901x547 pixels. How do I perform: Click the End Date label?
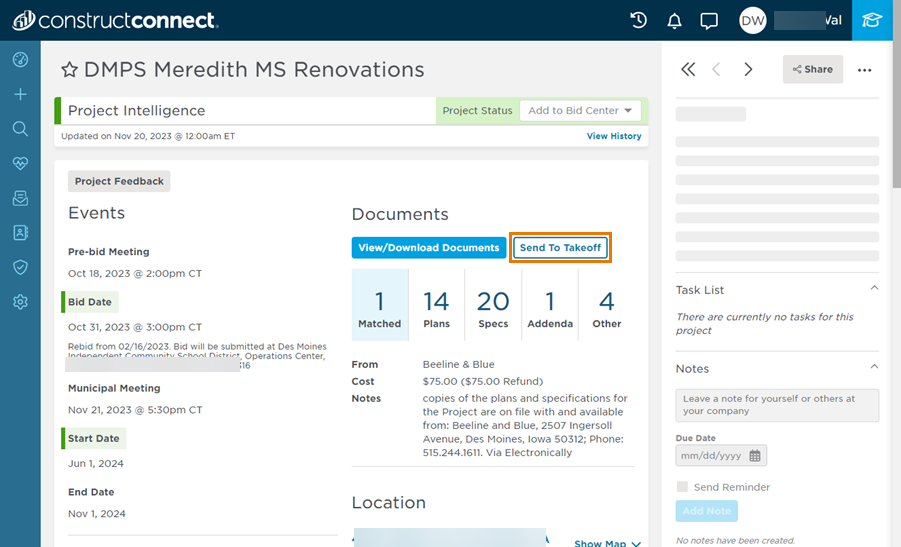91,492
